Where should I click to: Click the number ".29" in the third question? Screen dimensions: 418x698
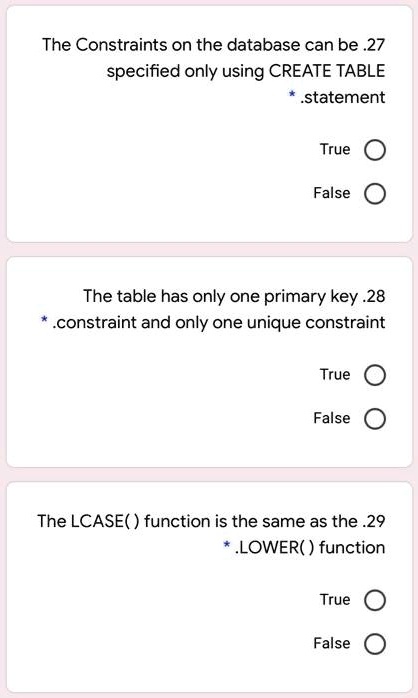[x=374, y=521]
